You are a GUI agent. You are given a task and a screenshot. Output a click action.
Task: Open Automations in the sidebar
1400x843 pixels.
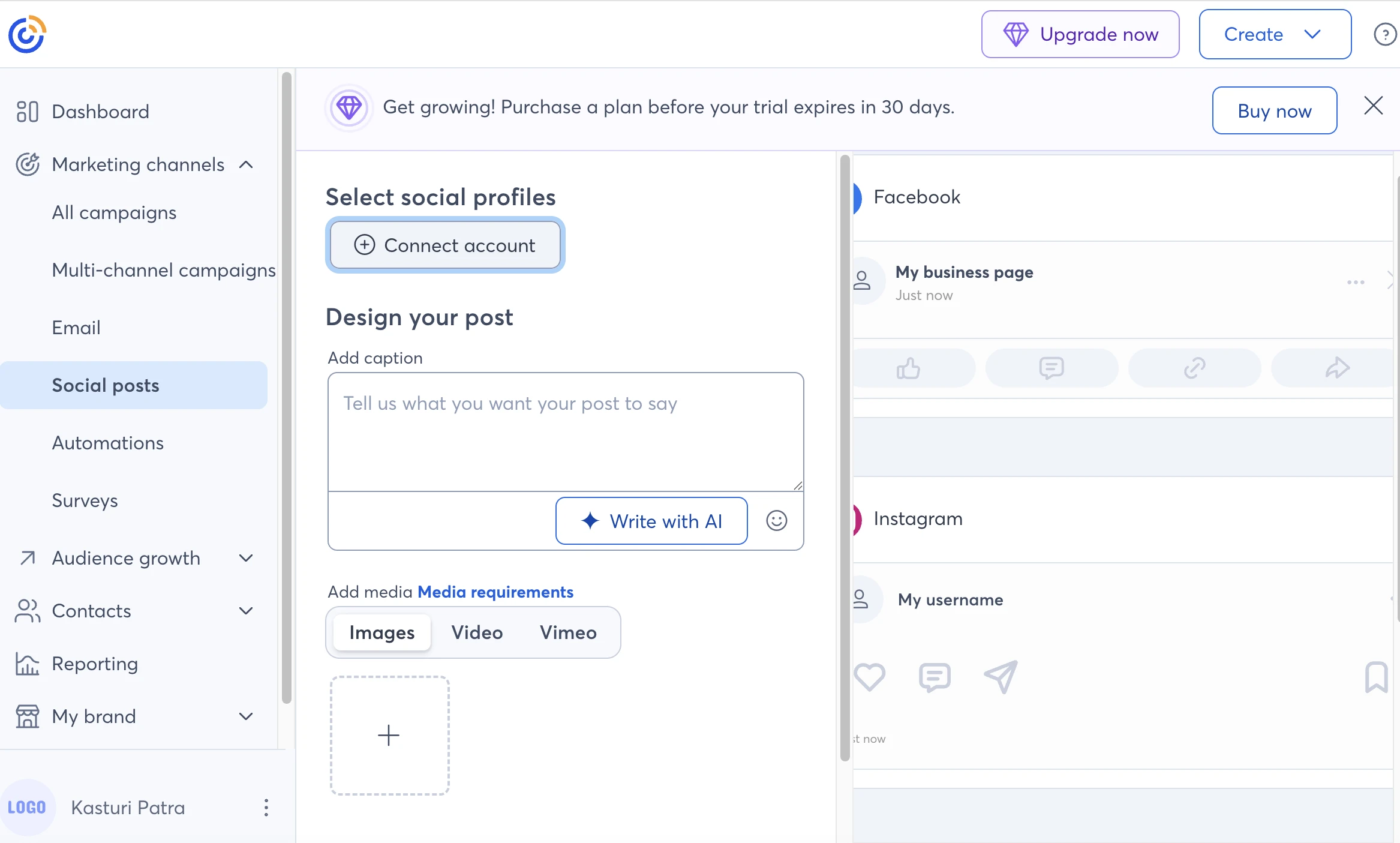tap(108, 443)
